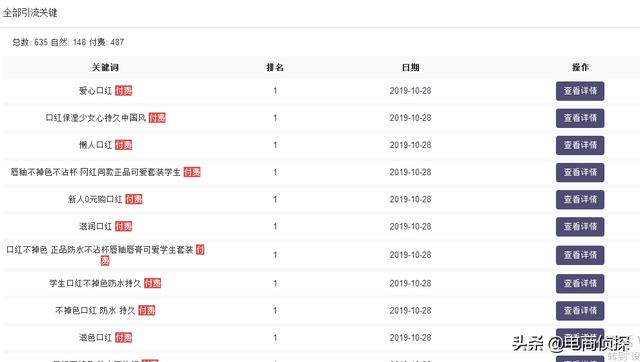640x362 pixels.
Task: Select keyword 学生口红不掉色防水持久
Action: pyautogui.click(x=95, y=283)
